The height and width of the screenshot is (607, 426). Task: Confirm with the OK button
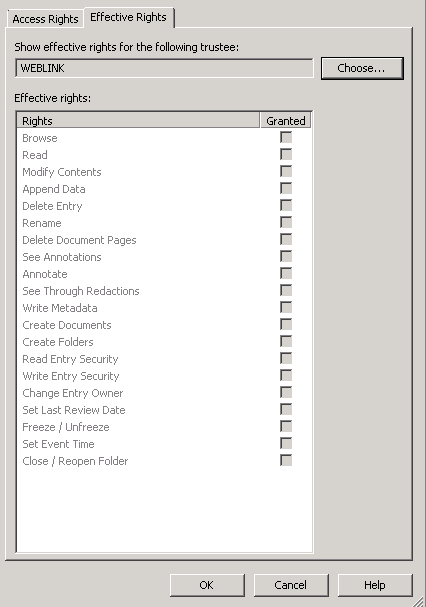(207, 585)
